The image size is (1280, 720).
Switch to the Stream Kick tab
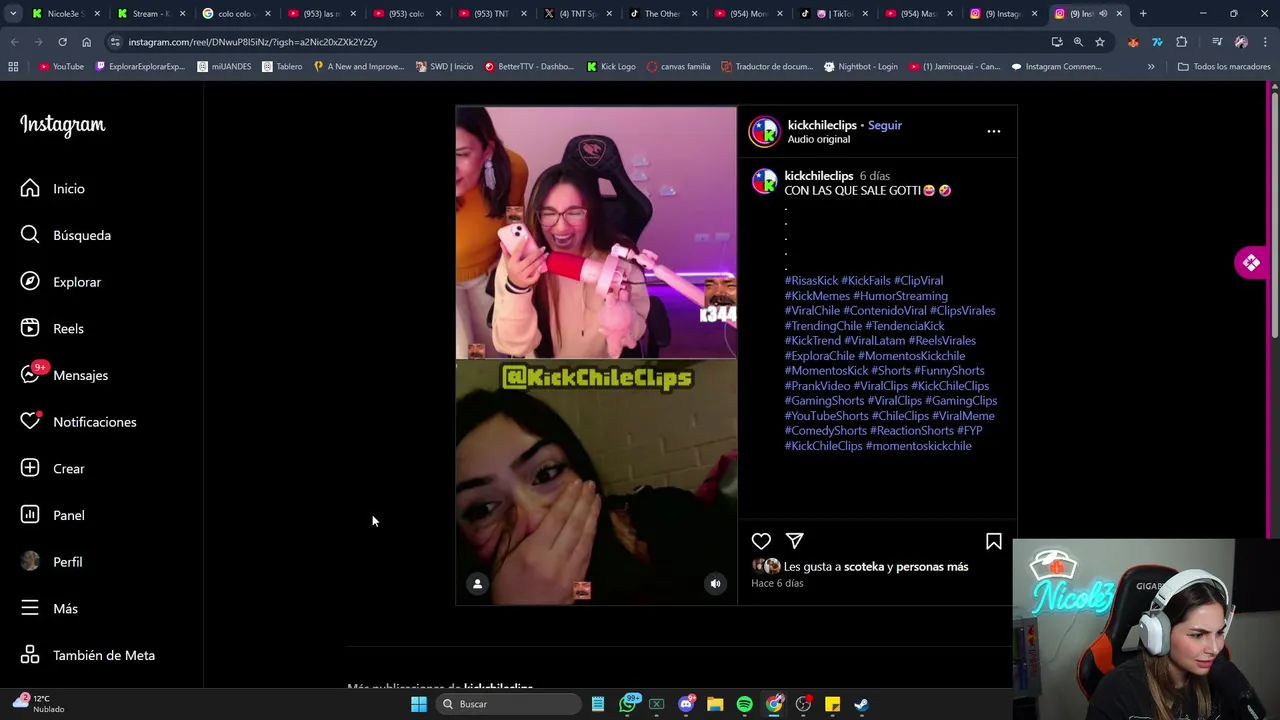151,14
